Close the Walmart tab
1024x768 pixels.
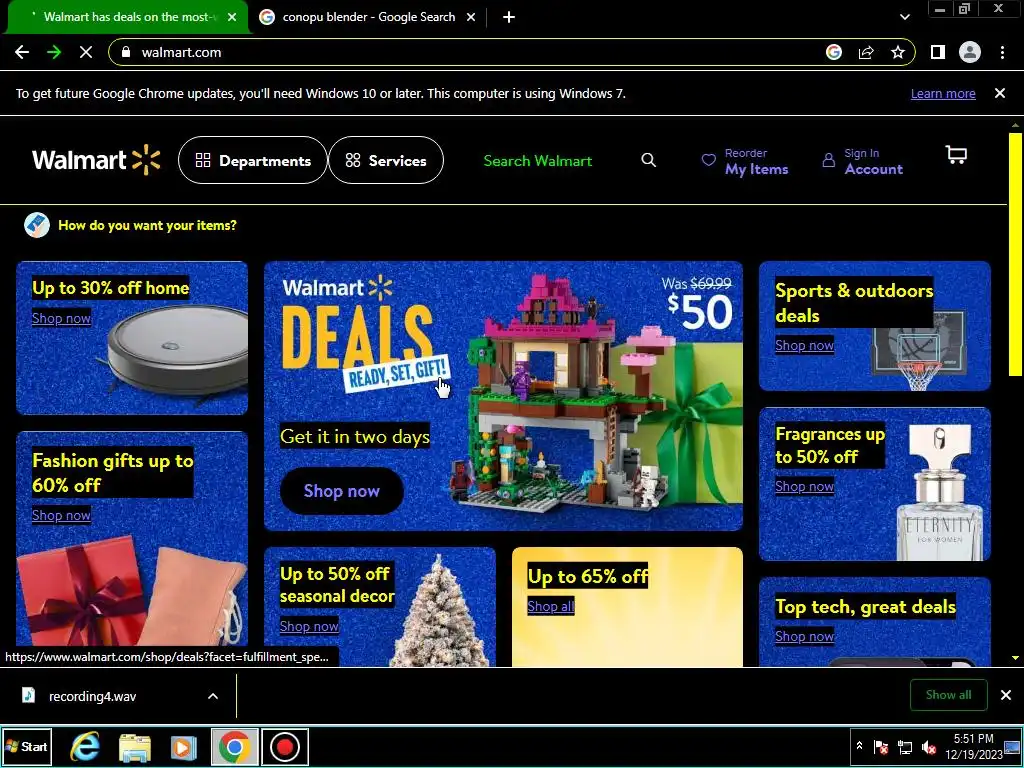tap(232, 17)
